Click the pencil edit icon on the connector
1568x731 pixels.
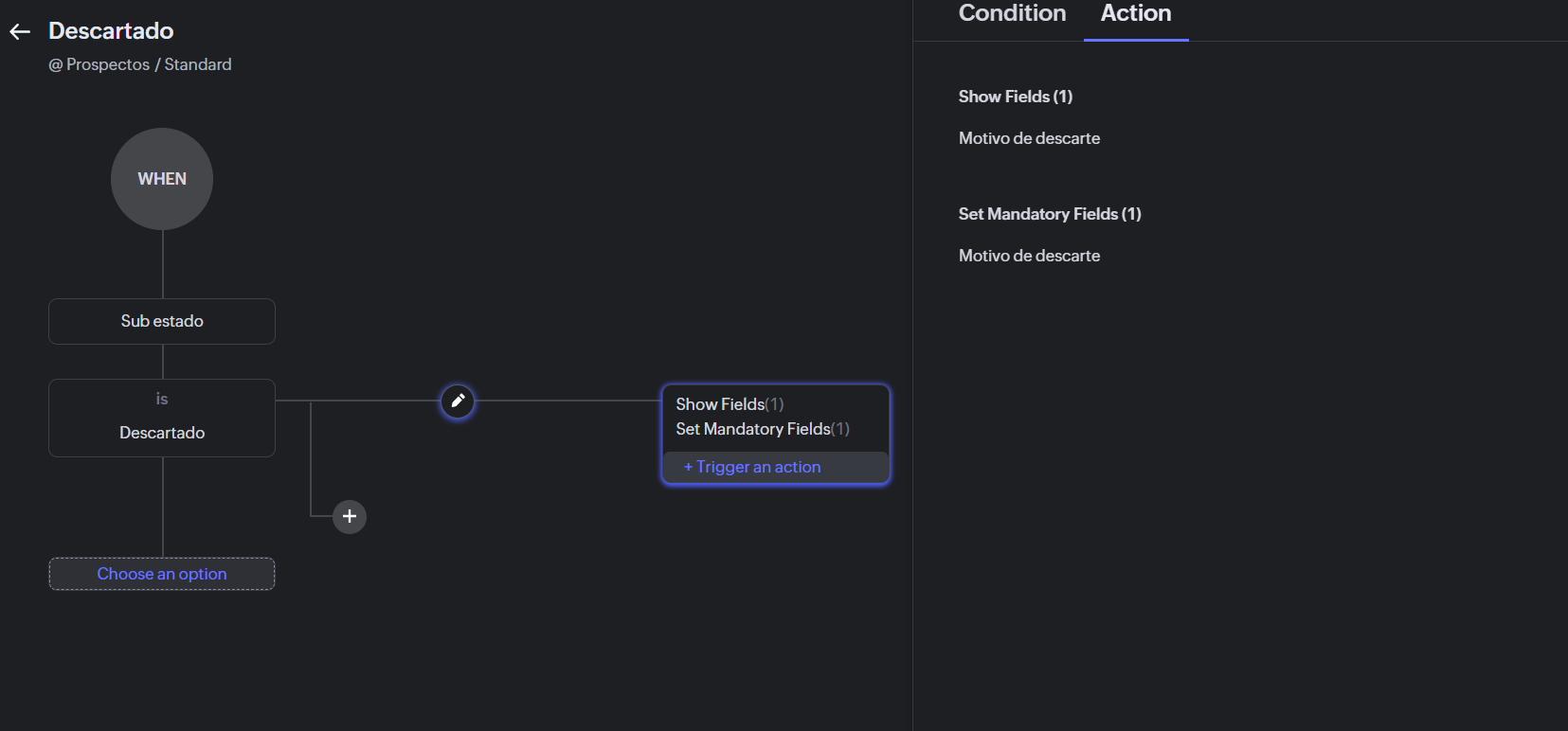click(x=458, y=401)
